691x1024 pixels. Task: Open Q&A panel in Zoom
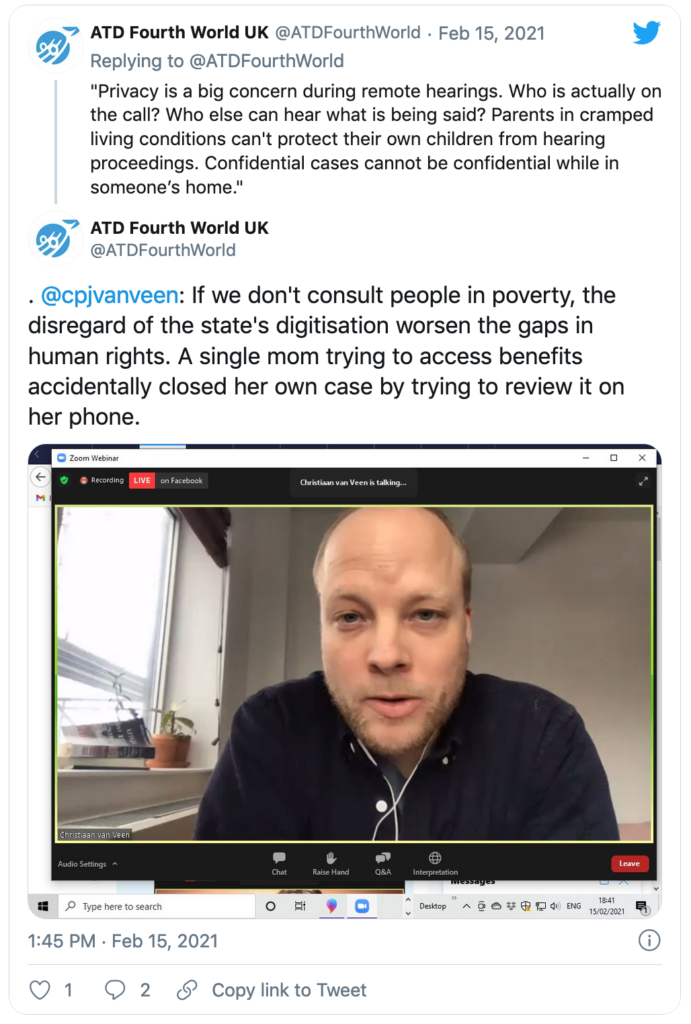point(383,863)
